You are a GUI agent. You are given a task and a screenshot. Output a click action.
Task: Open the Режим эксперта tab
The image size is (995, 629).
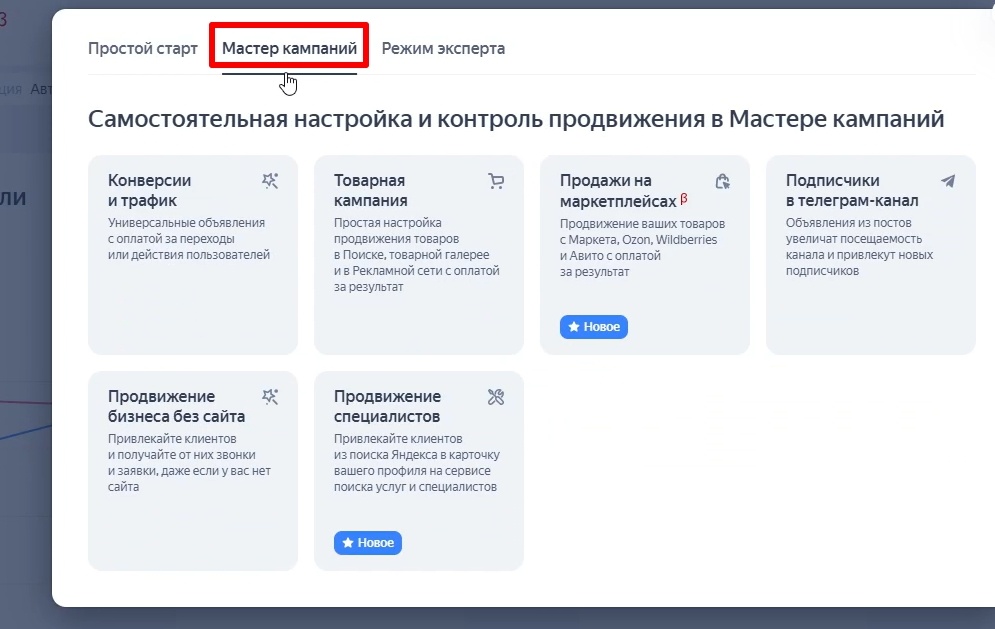[x=443, y=48]
